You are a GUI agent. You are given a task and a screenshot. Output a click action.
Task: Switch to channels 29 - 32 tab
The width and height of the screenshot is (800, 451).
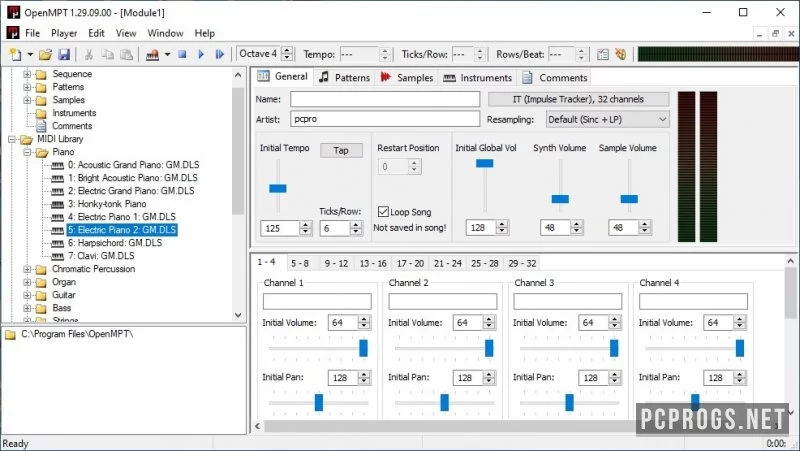tap(522, 263)
